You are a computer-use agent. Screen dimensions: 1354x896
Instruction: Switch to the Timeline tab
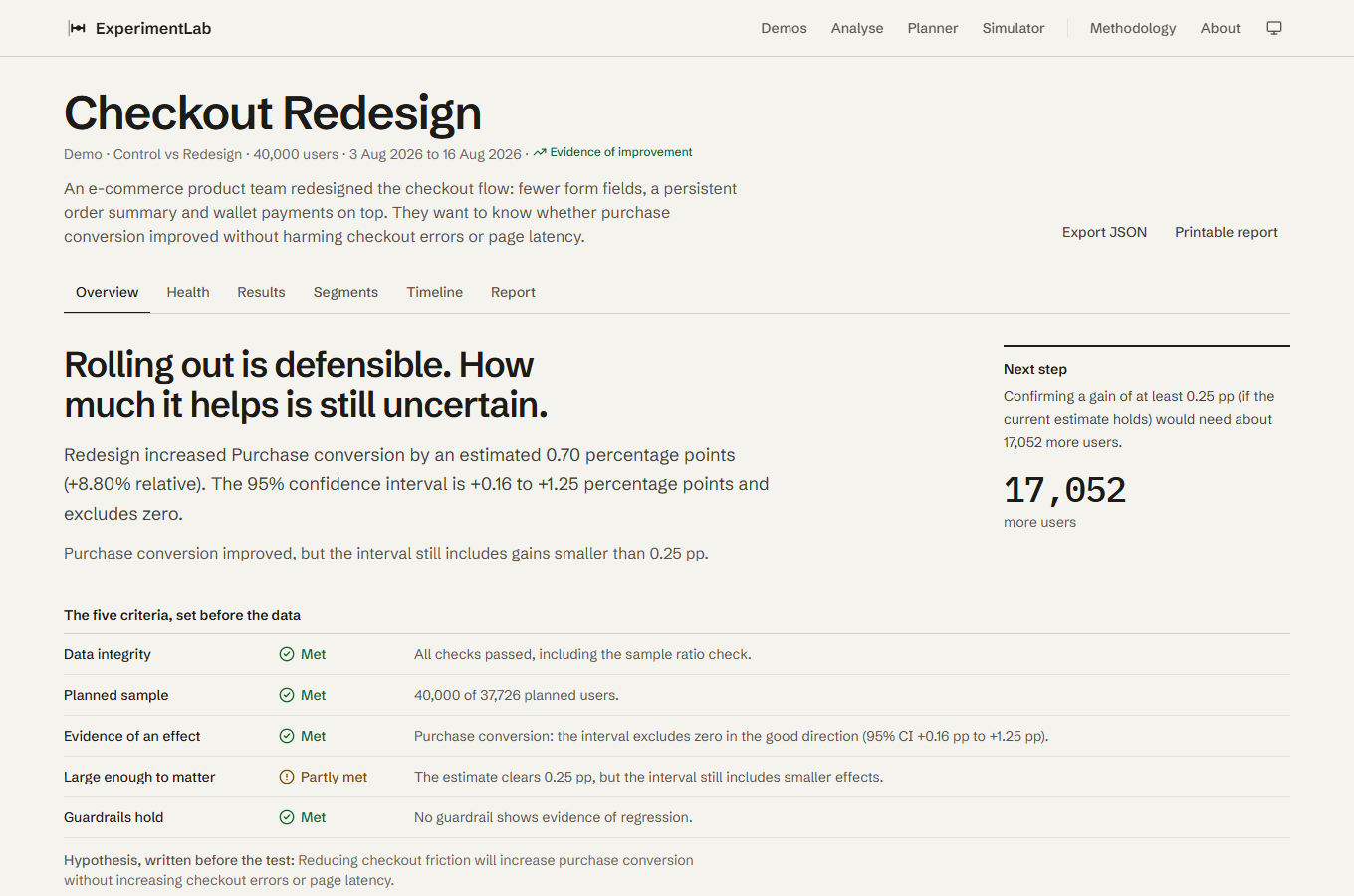coord(434,292)
